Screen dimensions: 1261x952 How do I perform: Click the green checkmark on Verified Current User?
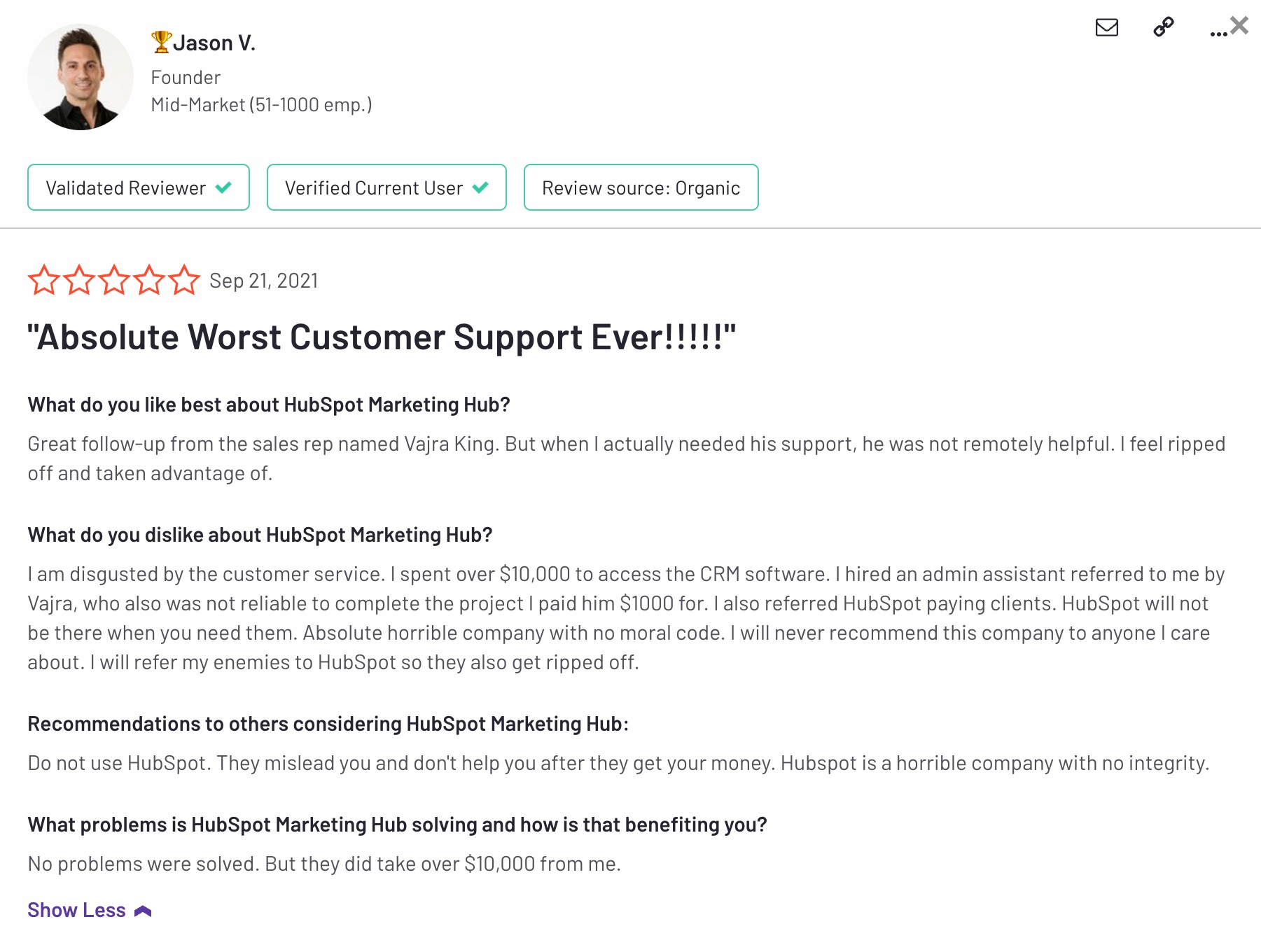480,188
